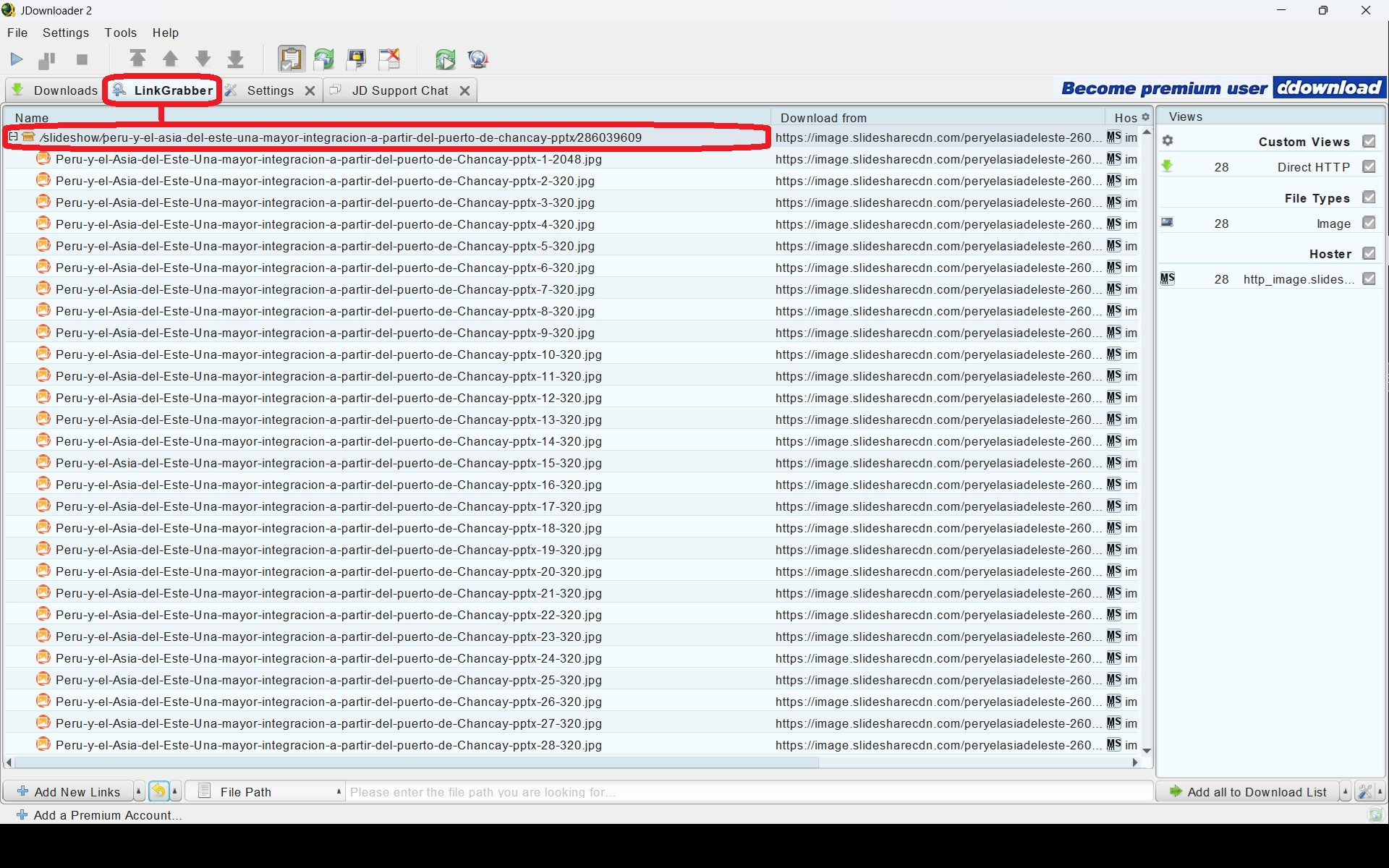Screen dimensions: 1389x868
Task: Click the update globe icon in toolbar
Action: (478, 59)
